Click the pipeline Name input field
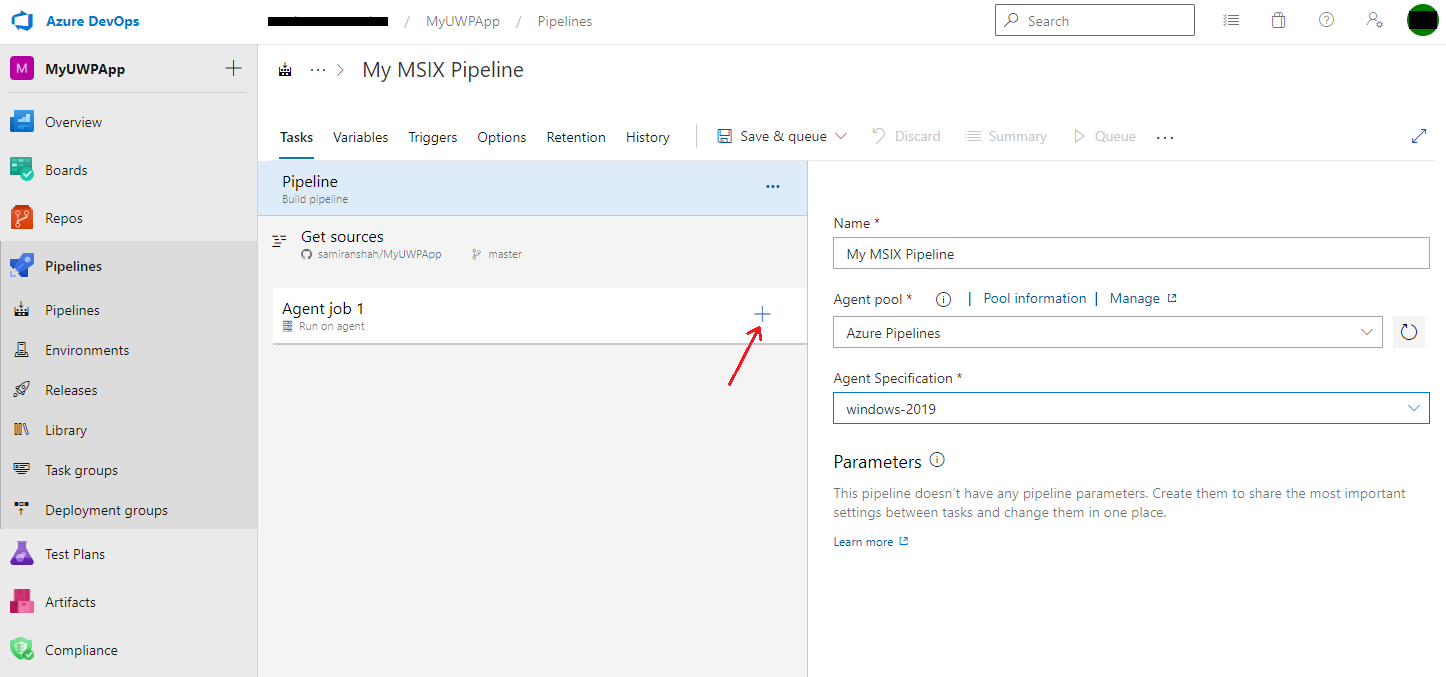 point(1131,253)
